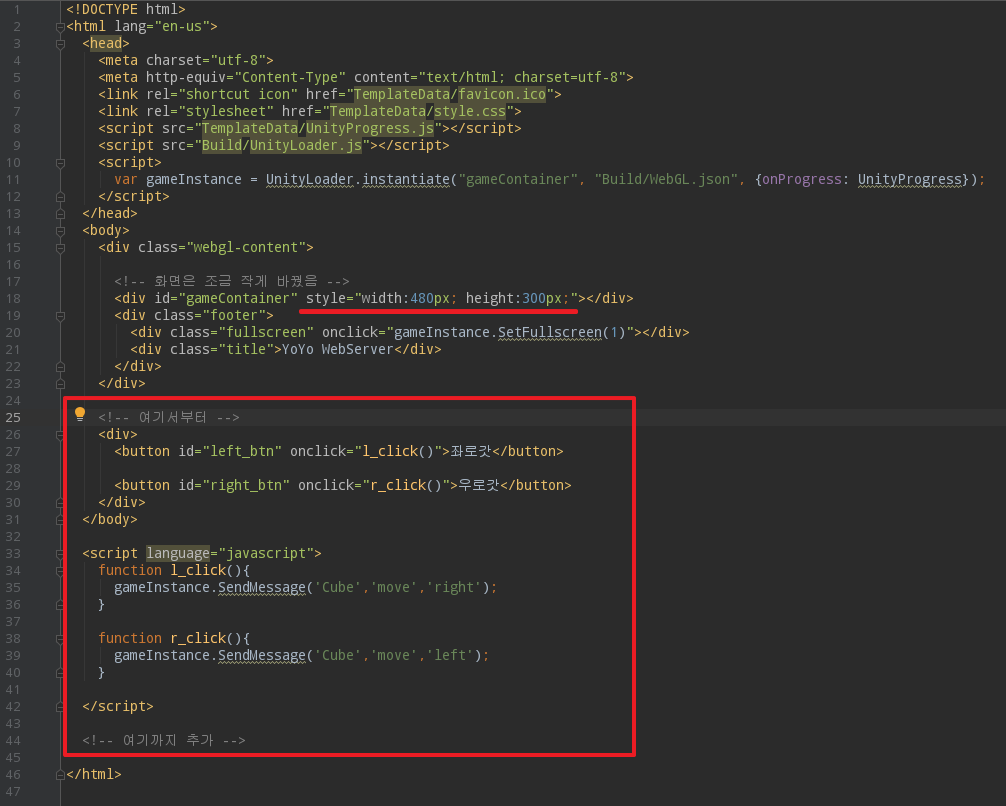Fold the webgl-content div on line 15
The height and width of the screenshot is (806, 1006).
(60, 248)
